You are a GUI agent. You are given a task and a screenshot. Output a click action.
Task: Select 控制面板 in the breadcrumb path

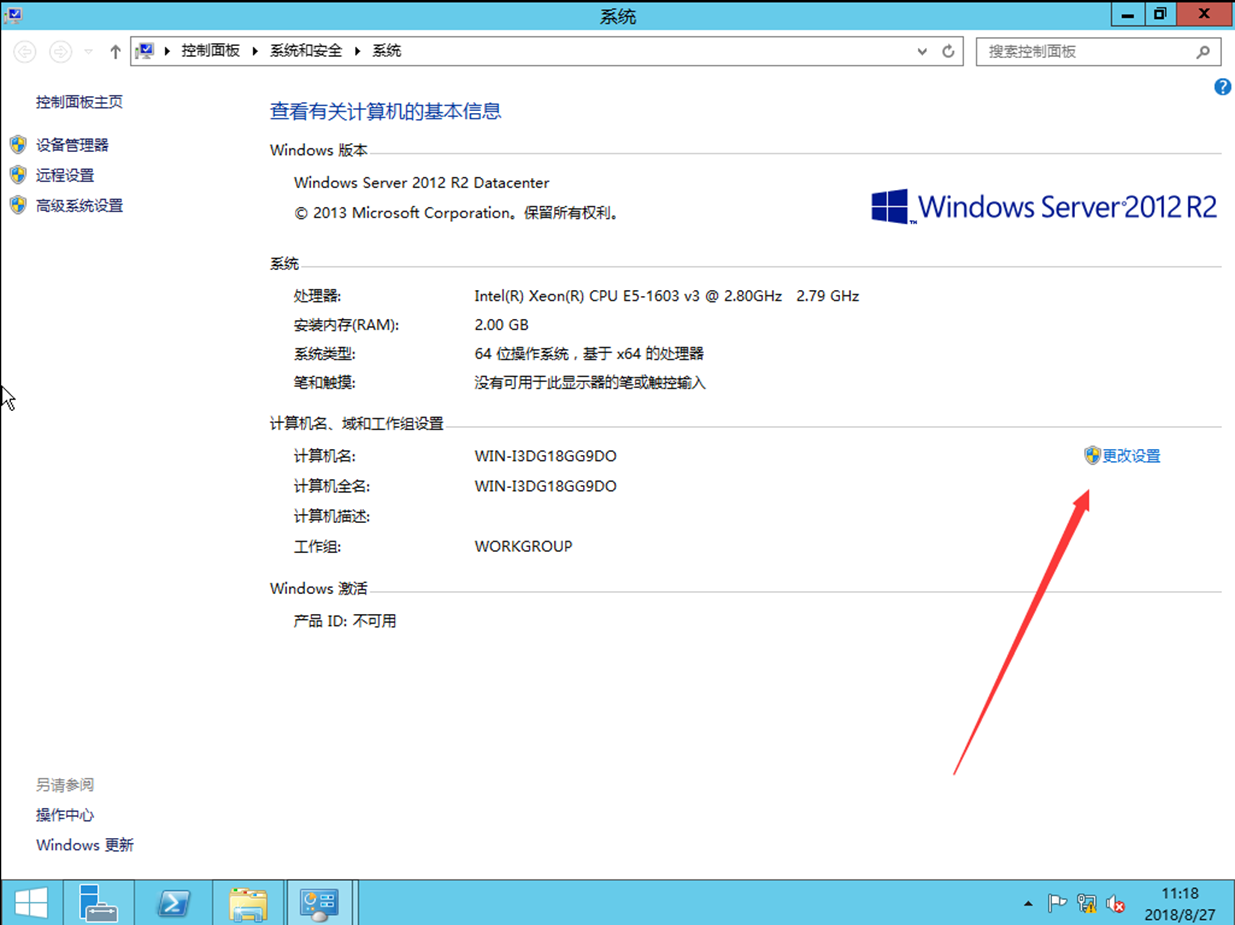[x=210, y=51]
